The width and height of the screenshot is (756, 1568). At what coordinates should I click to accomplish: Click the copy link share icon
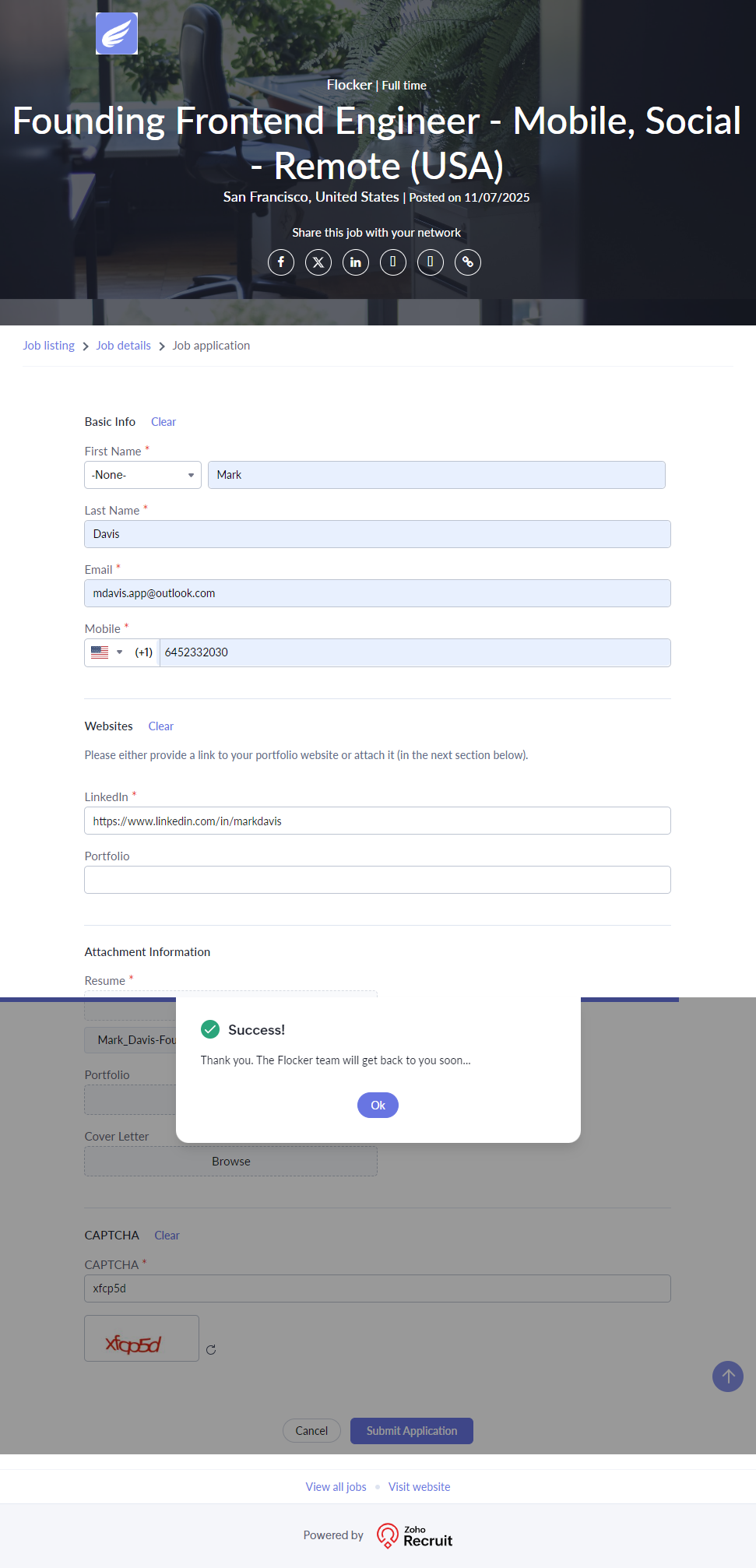tap(468, 262)
